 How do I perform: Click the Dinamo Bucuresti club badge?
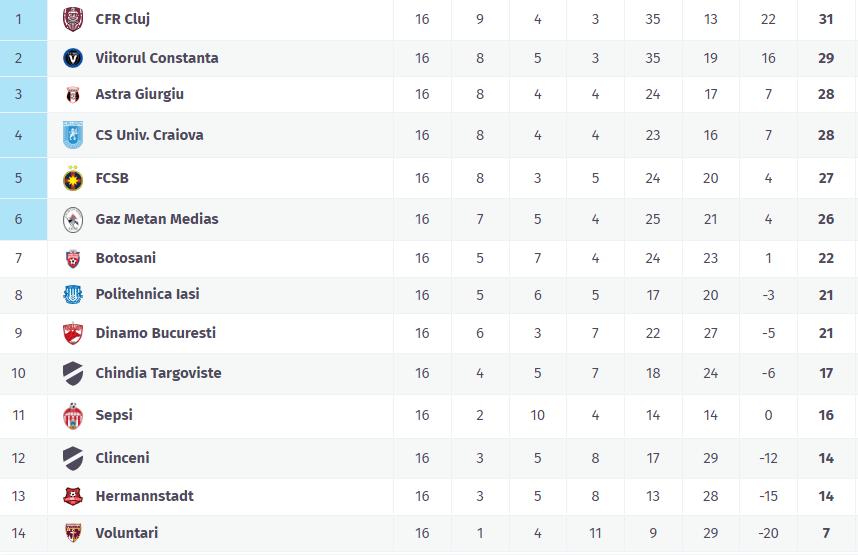click(73, 333)
